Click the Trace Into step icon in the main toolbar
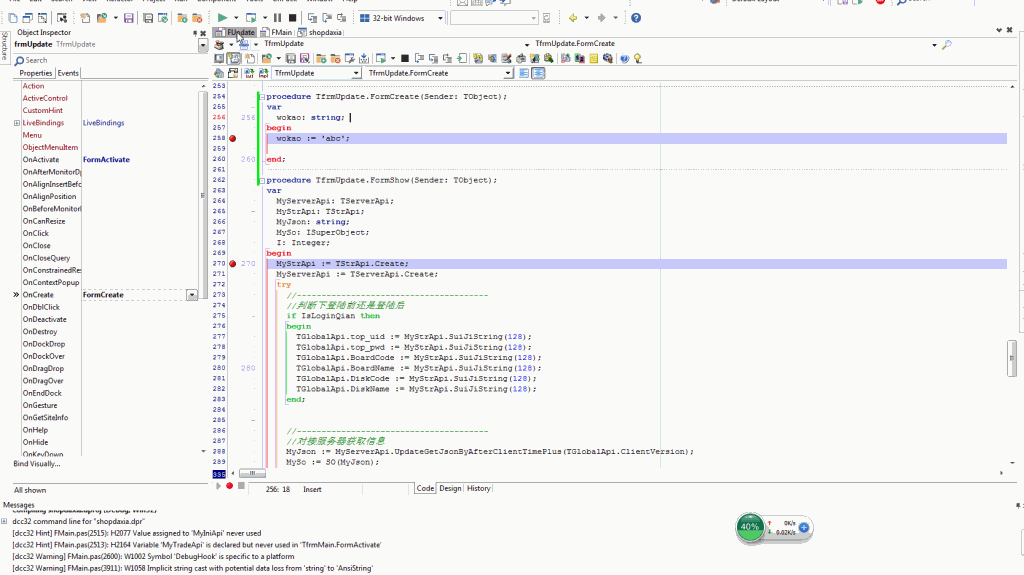Viewport: 1024px width, 575px height. pyautogui.click(x=312, y=18)
